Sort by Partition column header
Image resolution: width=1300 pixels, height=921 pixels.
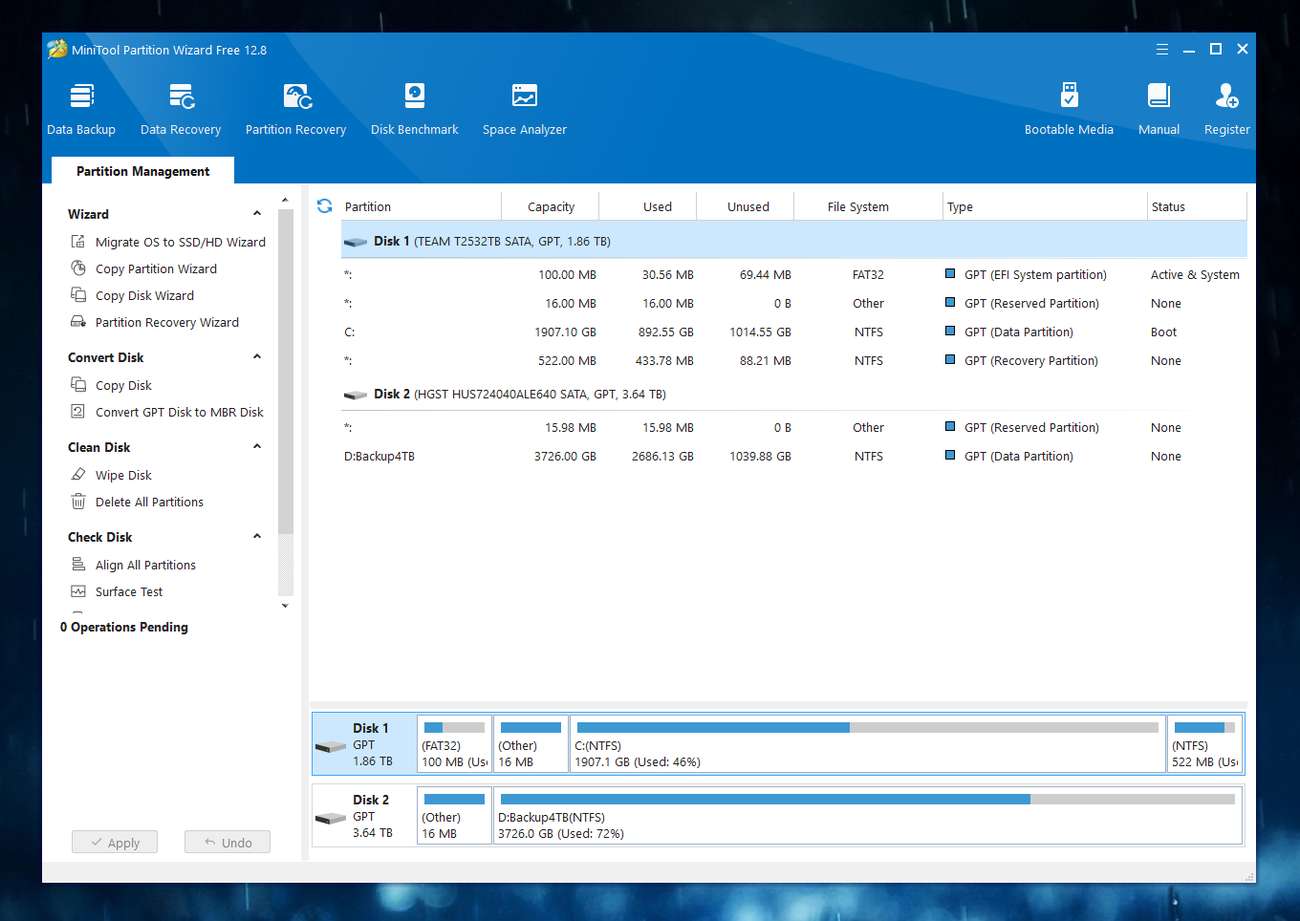point(420,207)
